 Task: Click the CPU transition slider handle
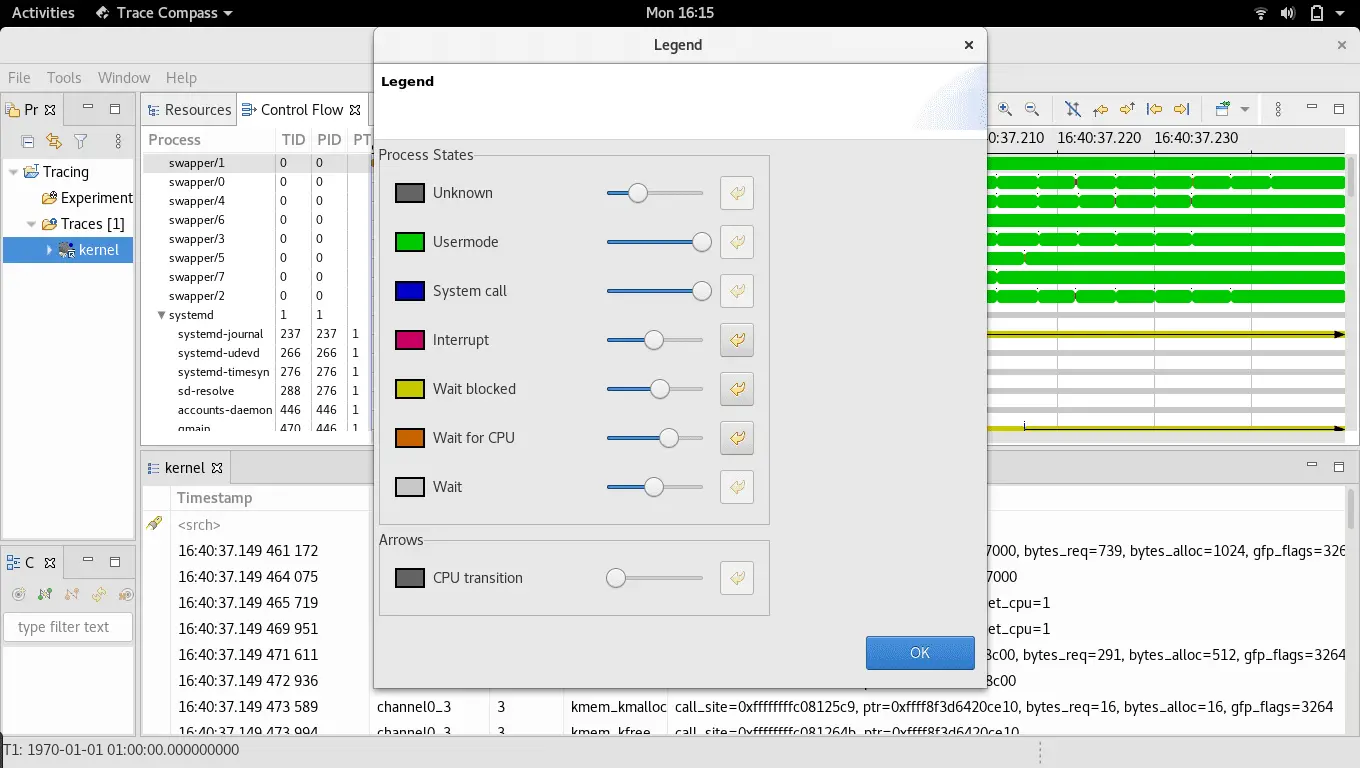click(616, 578)
